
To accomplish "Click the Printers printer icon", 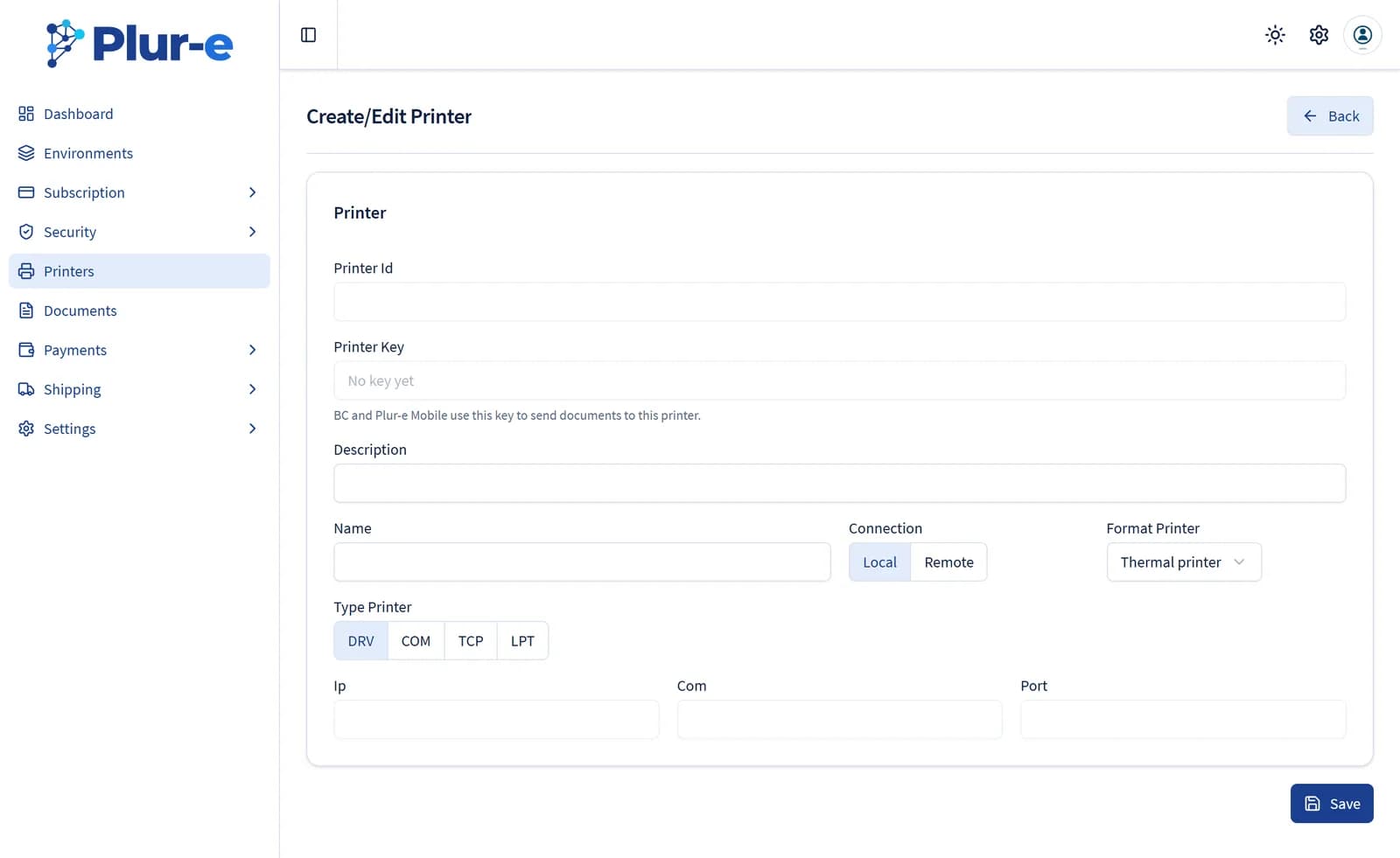I will 26,271.
